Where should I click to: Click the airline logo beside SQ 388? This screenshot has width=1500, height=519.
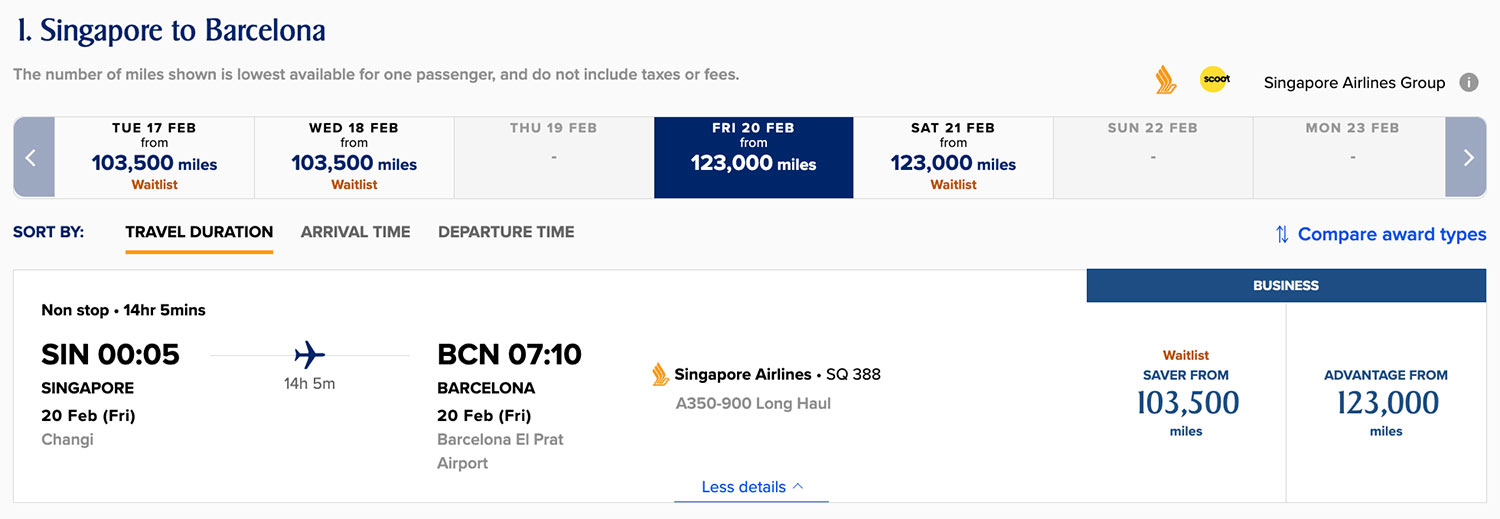coord(660,375)
